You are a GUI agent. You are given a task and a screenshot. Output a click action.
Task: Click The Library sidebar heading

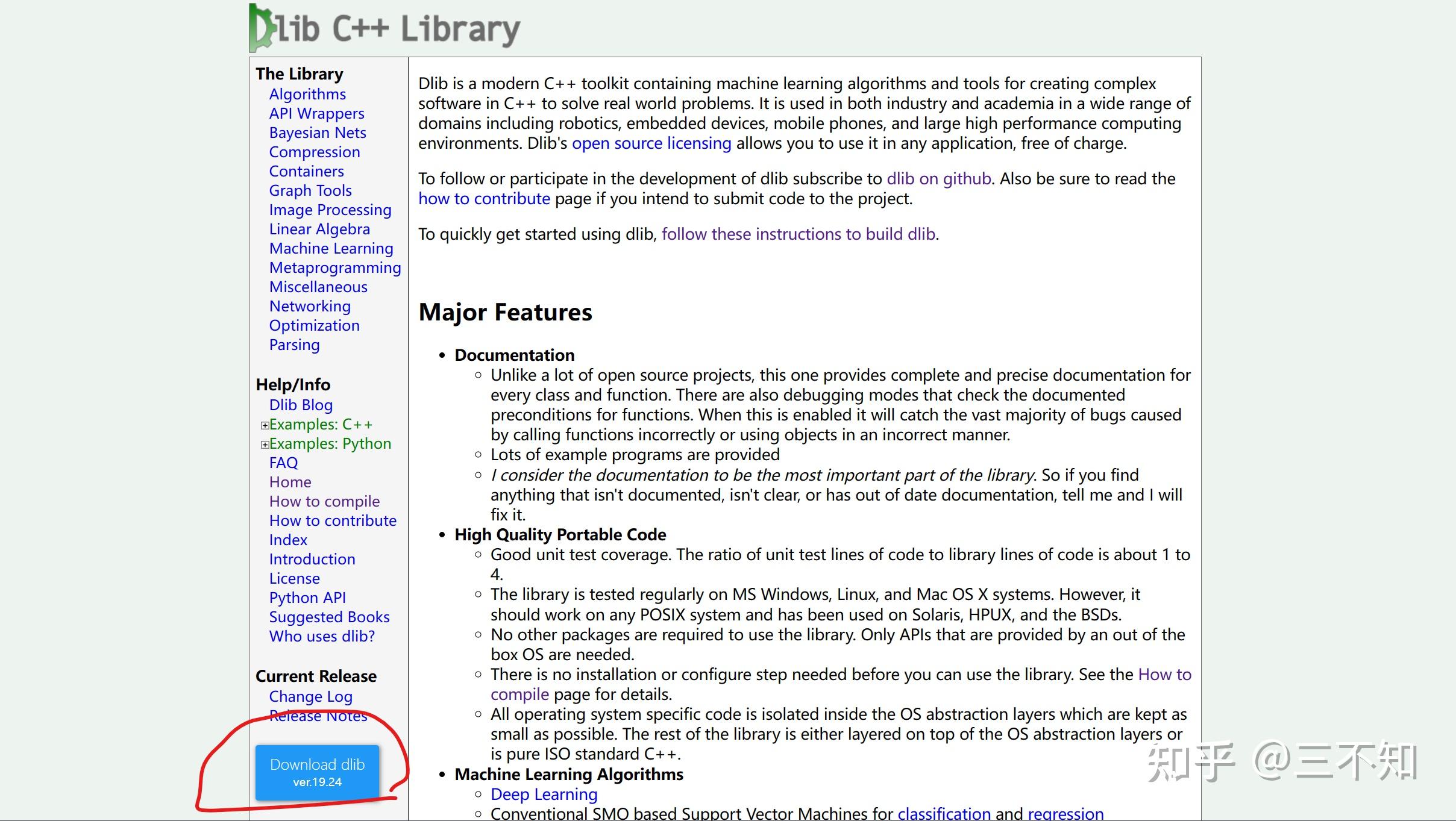pyautogui.click(x=300, y=73)
